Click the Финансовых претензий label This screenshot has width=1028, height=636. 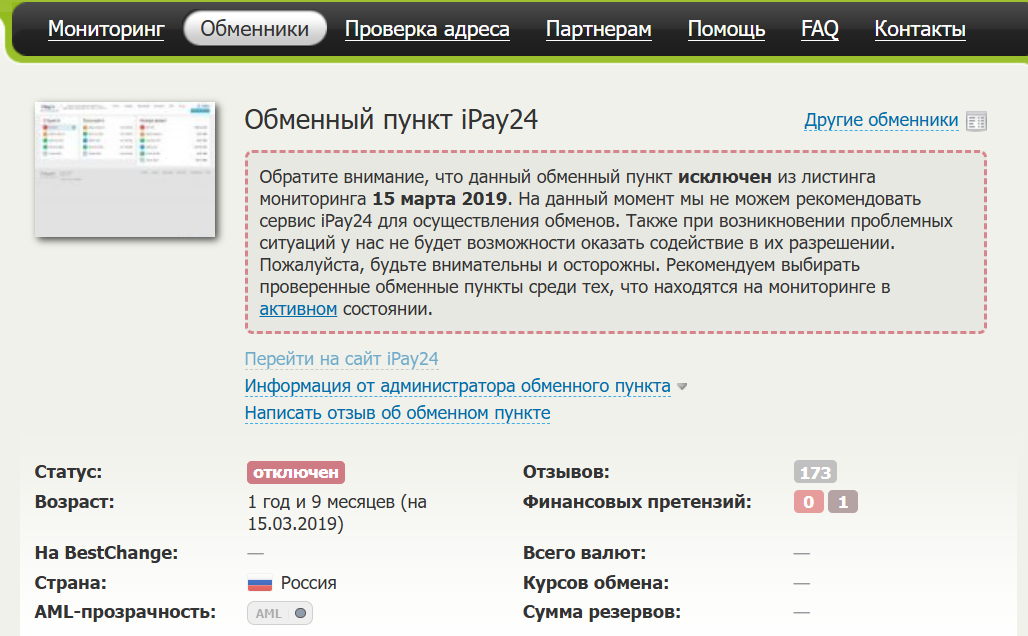click(x=637, y=502)
